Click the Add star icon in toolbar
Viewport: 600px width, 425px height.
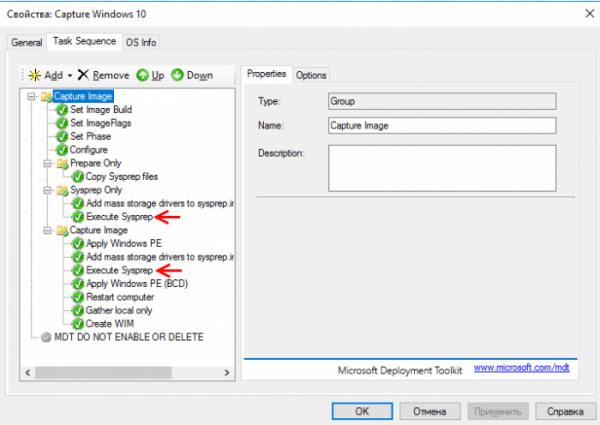[x=34, y=75]
